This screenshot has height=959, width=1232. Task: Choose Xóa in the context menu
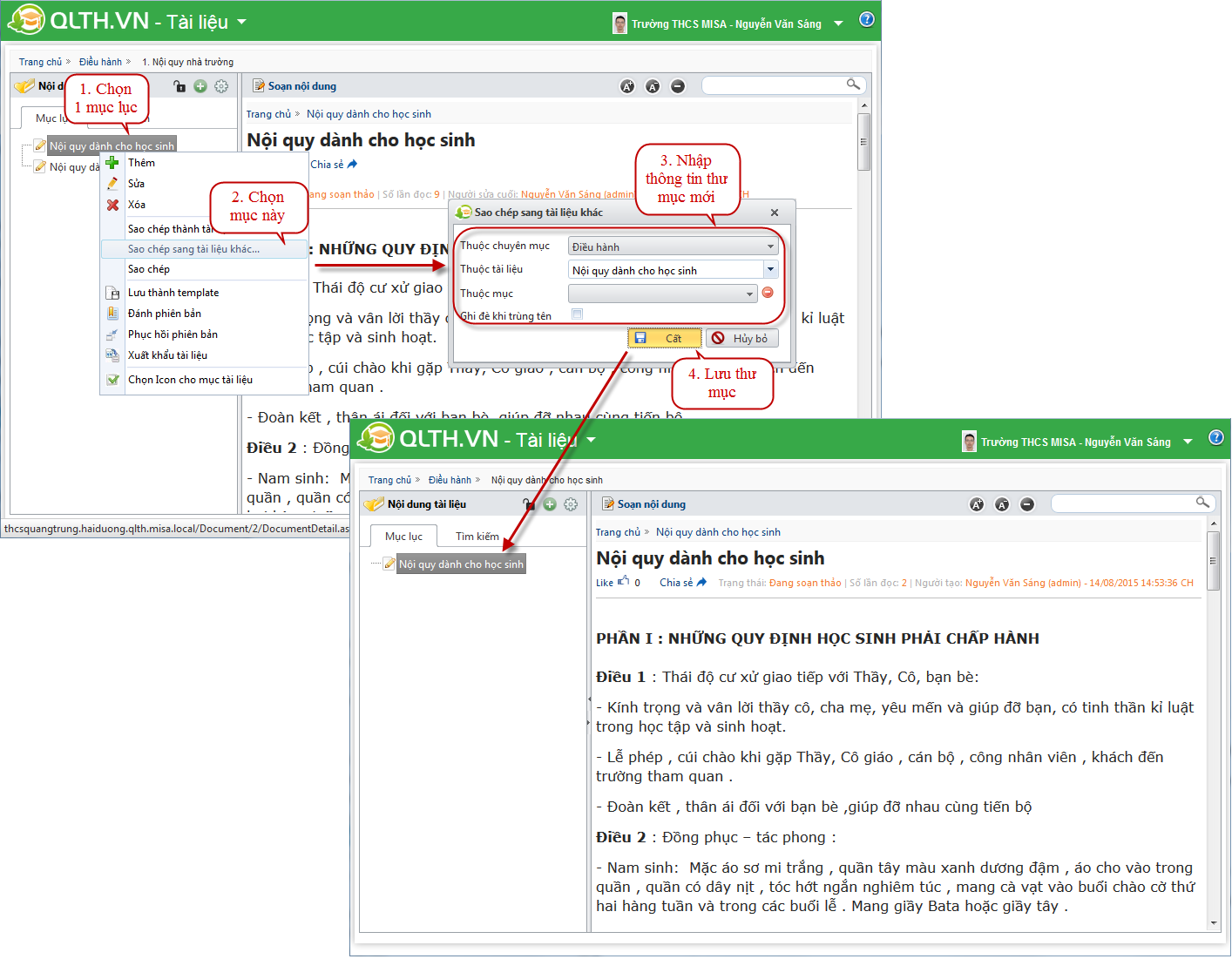(x=204, y=205)
